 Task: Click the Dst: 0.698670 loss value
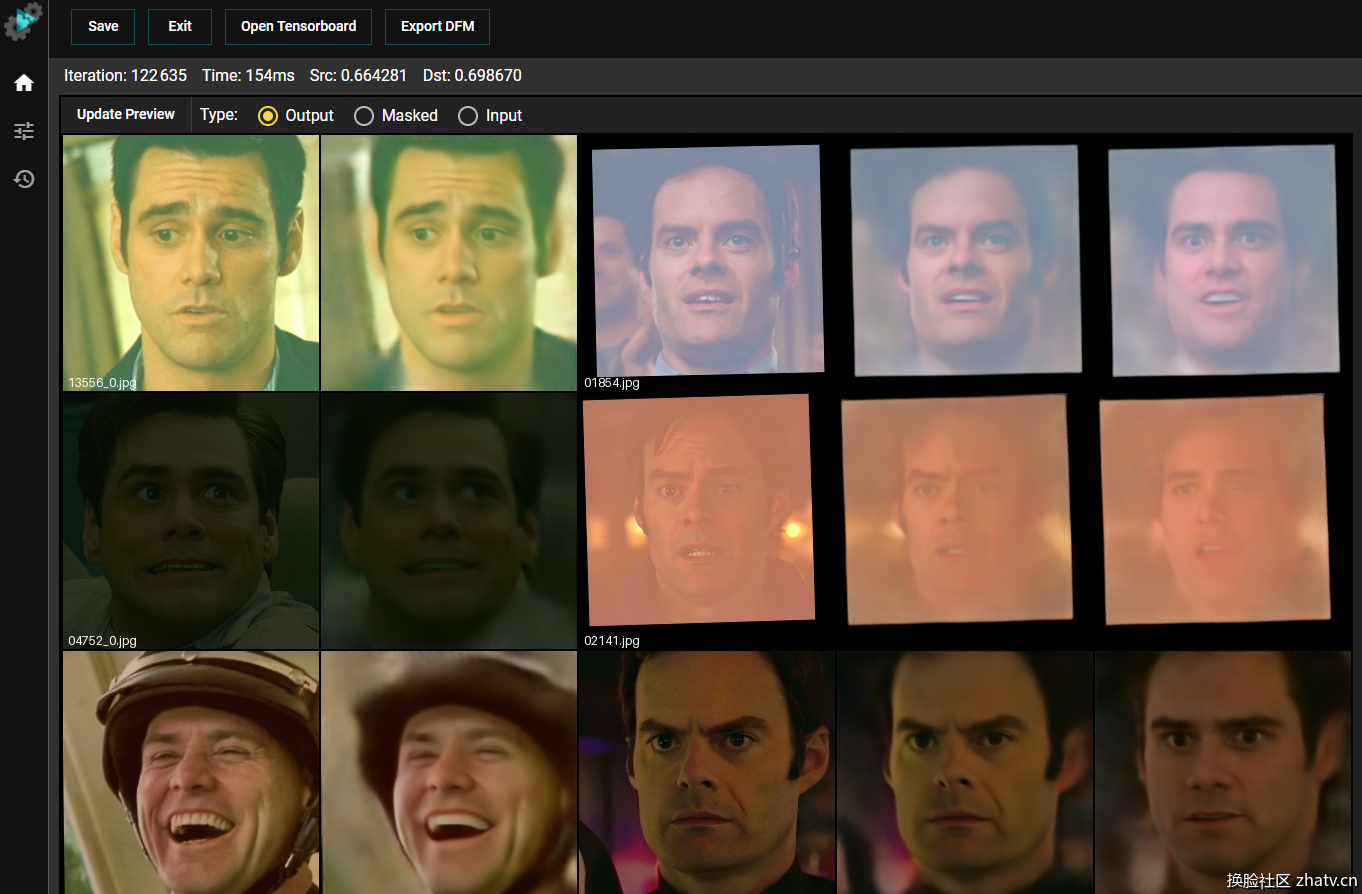472,76
